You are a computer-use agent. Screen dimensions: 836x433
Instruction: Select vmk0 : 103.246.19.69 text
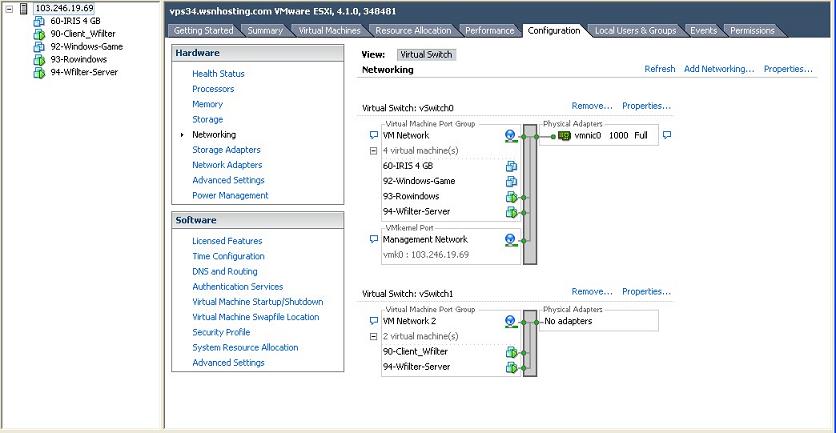coord(425,255)
